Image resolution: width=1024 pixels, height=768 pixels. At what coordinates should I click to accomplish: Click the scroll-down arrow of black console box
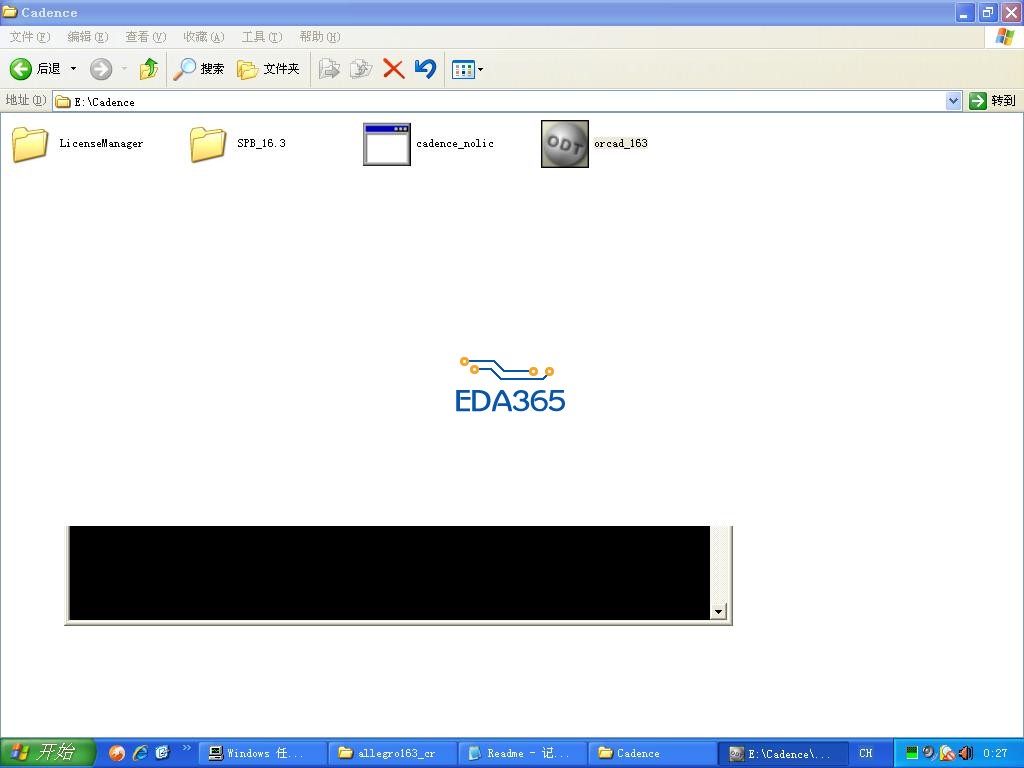(x=718, y=612)
